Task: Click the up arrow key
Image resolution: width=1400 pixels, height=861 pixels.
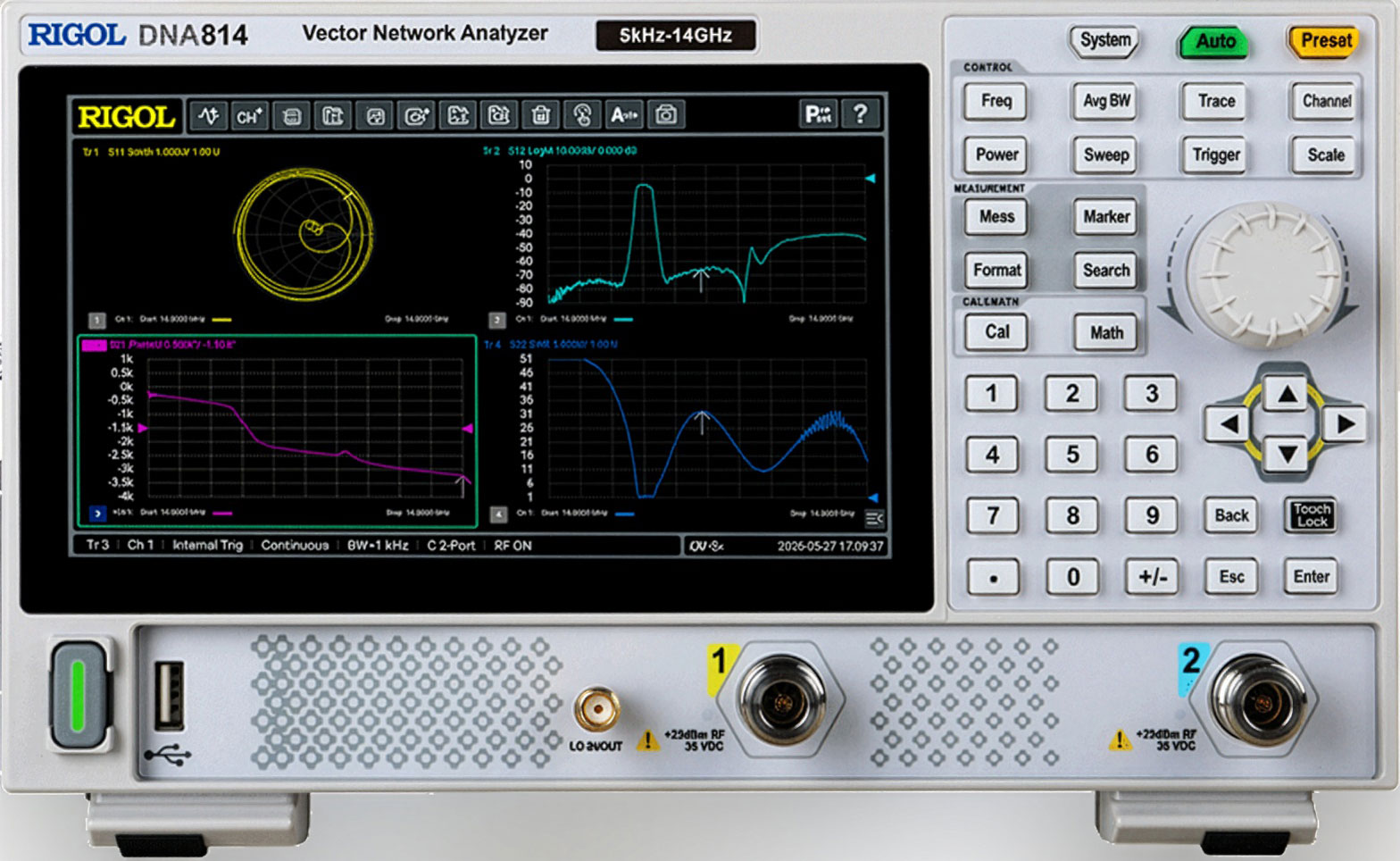Action: click(x=1287, y=394)
